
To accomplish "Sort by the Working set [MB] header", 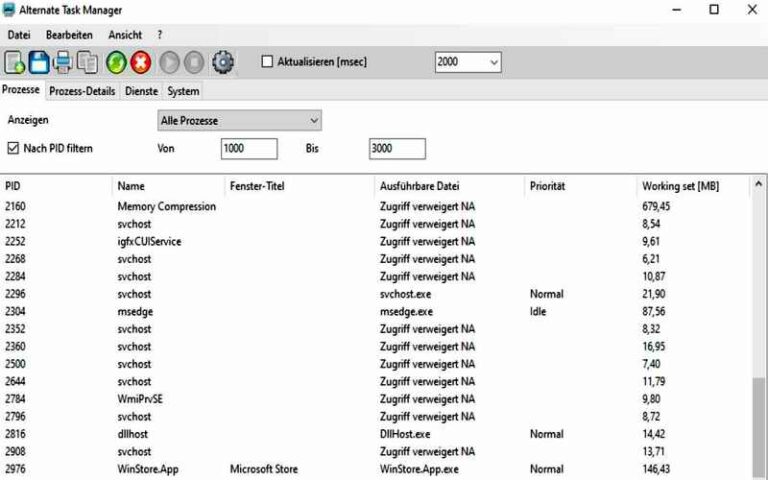I will [x=693, y=186].
